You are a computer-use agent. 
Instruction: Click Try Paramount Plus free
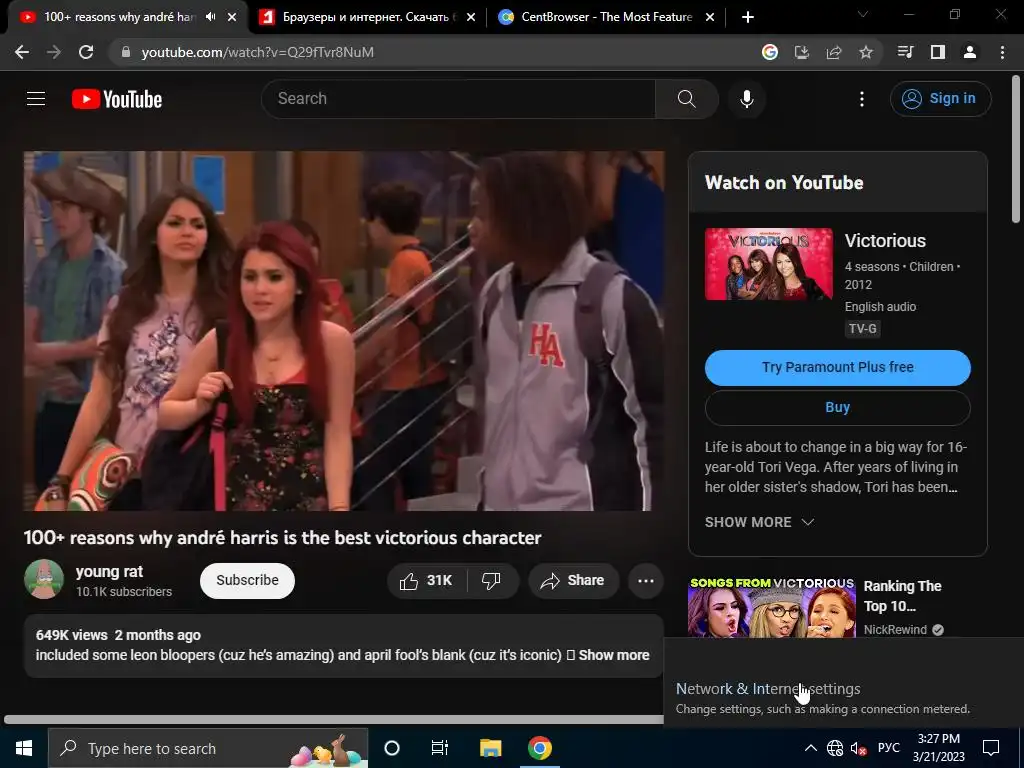coord(837,368)
